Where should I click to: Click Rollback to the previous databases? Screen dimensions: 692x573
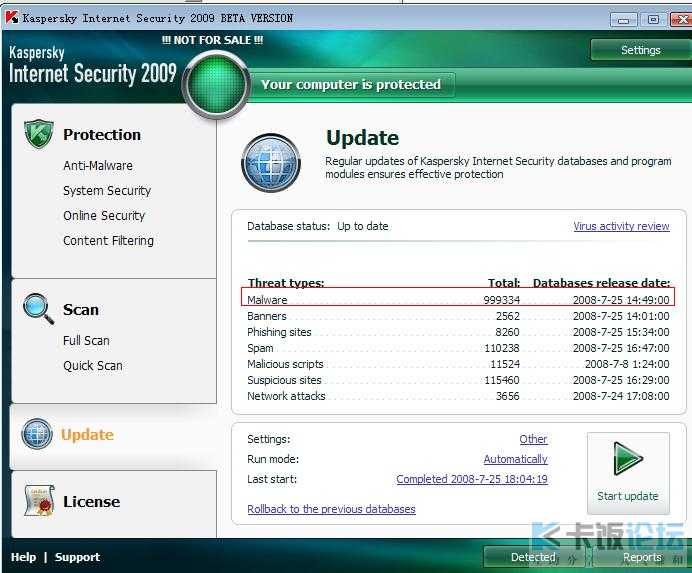click(x=331, y=509)
